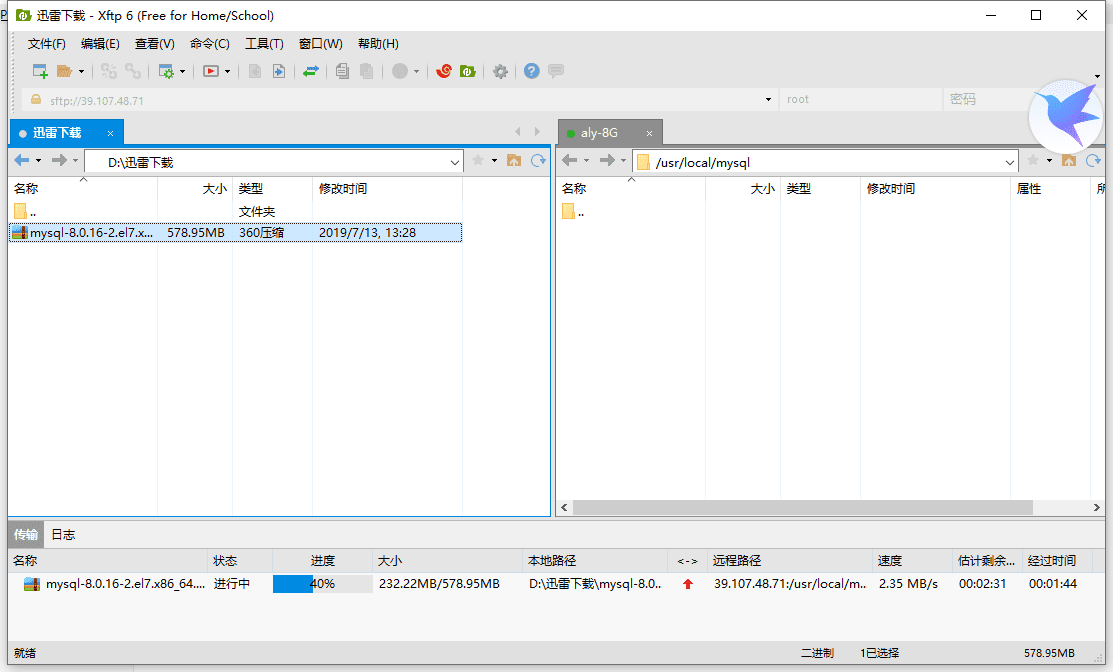Launch Xshell from the red swirl icon
Viewport: 1113px width, 672px height.
click(x=444, y=71)
